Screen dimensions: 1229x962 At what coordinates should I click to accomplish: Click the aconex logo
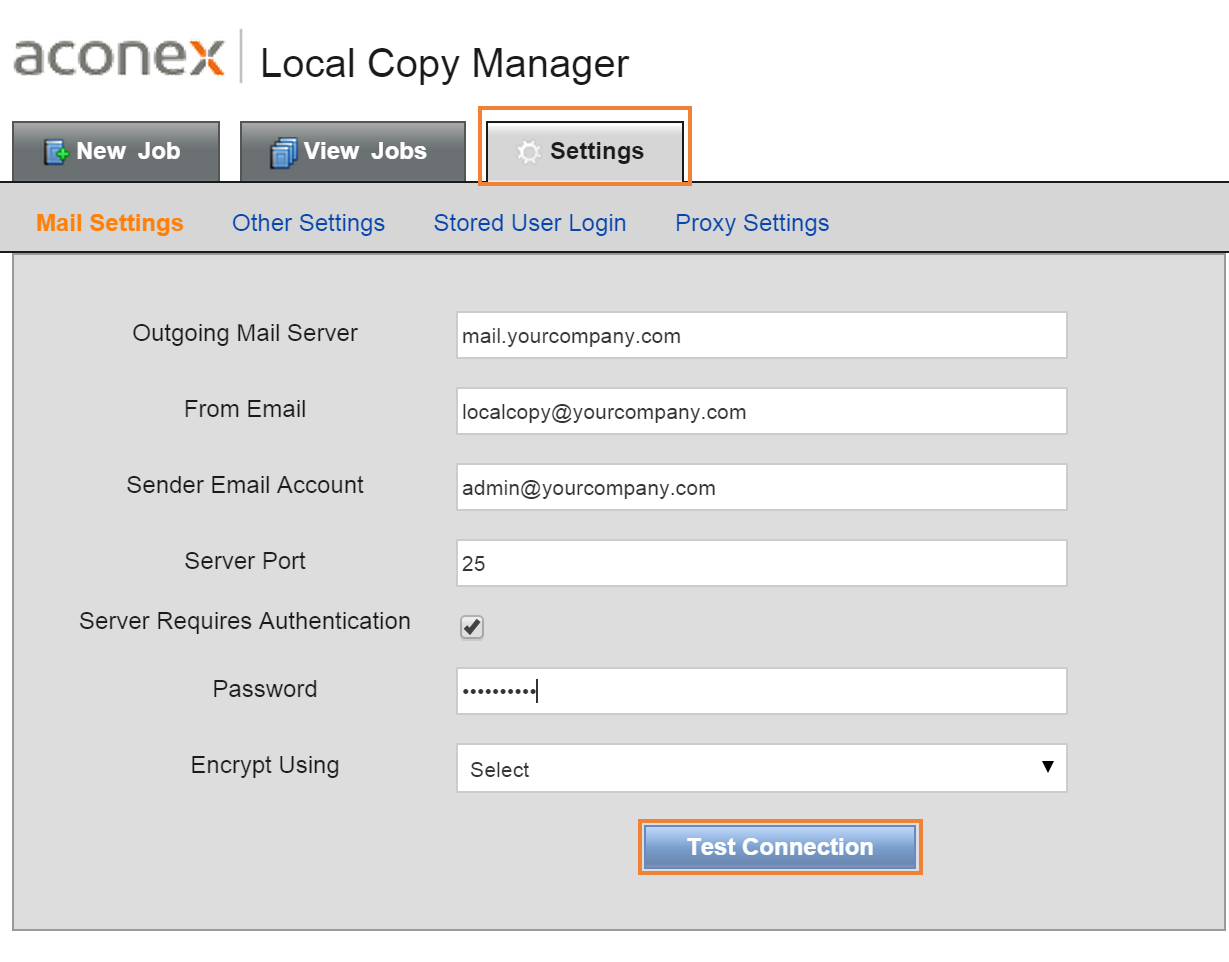pos(118,57)
